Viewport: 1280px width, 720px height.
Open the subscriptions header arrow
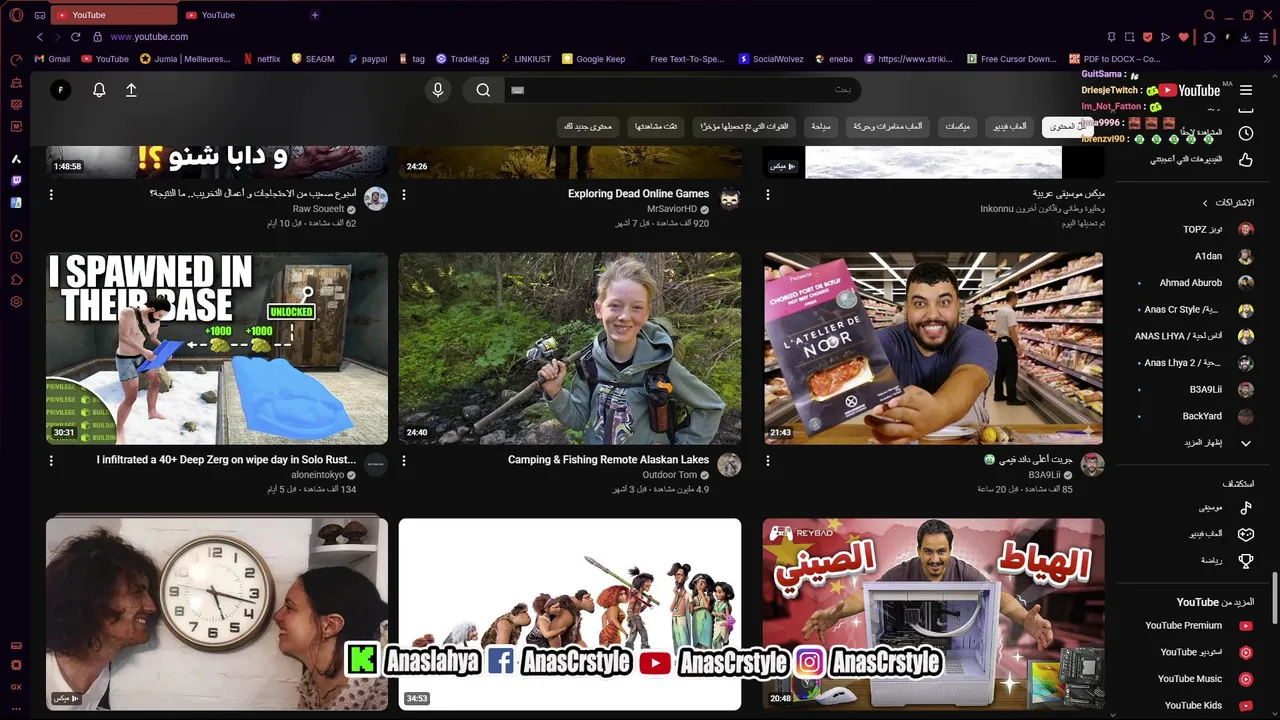(1205, 203)
